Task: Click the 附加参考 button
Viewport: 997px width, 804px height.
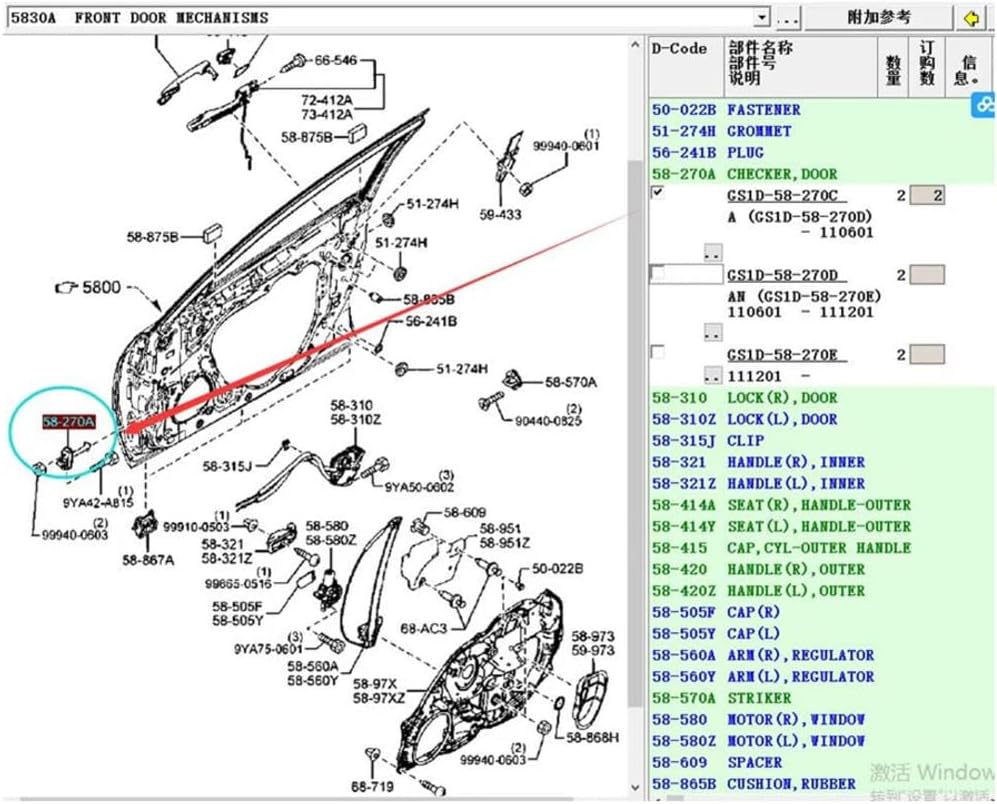Action: (x=879, y=18)
